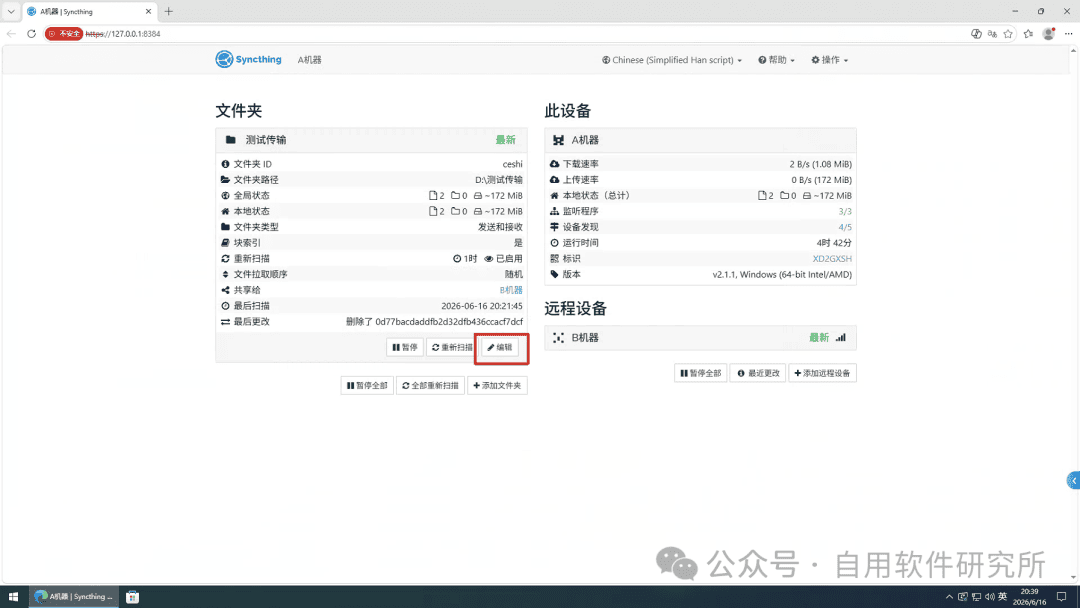This screenshot has width=1080, height=608.
Task: Click the icon beside 块索引
Action: pyautogui.click(x=225, y=242)
